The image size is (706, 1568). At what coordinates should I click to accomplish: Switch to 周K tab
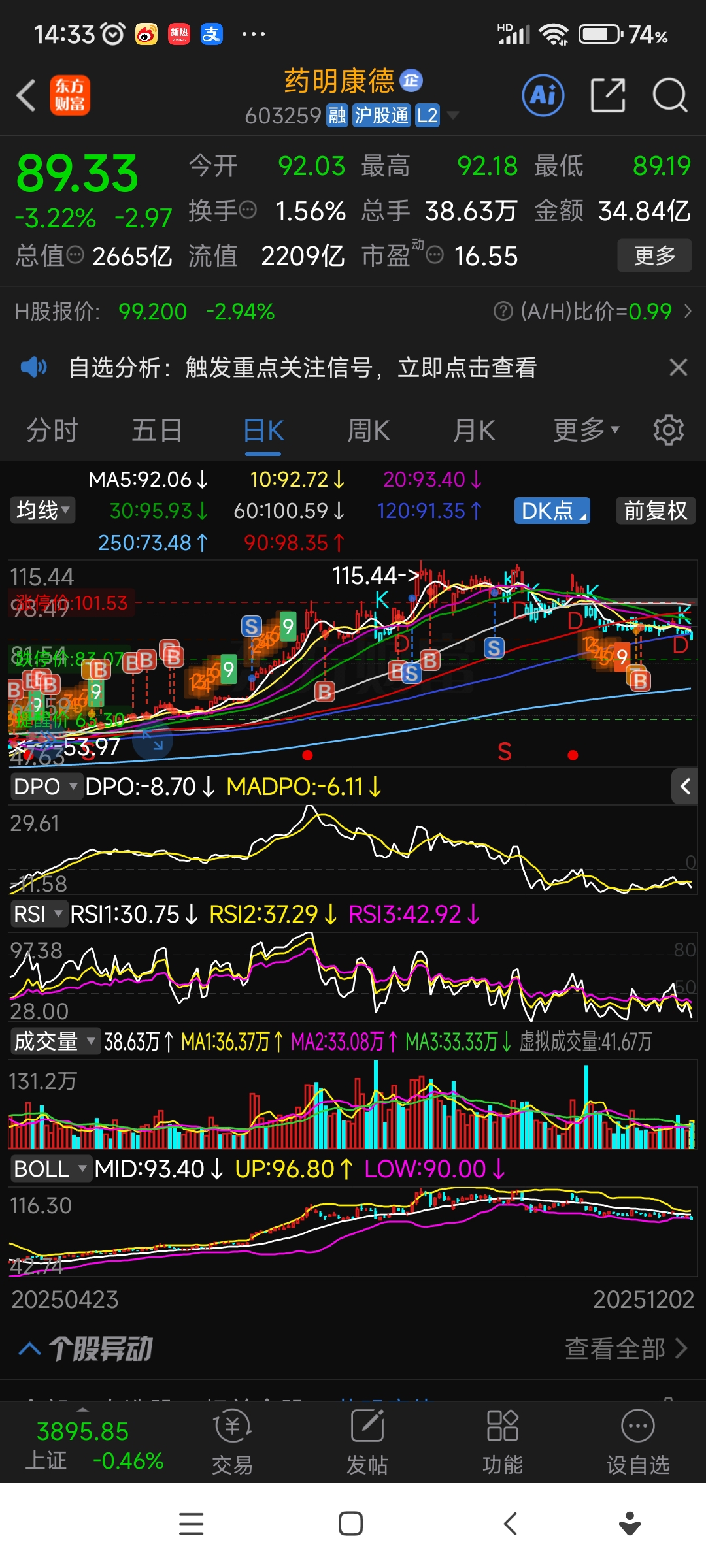pyautogui.click(x=369, y=431)
